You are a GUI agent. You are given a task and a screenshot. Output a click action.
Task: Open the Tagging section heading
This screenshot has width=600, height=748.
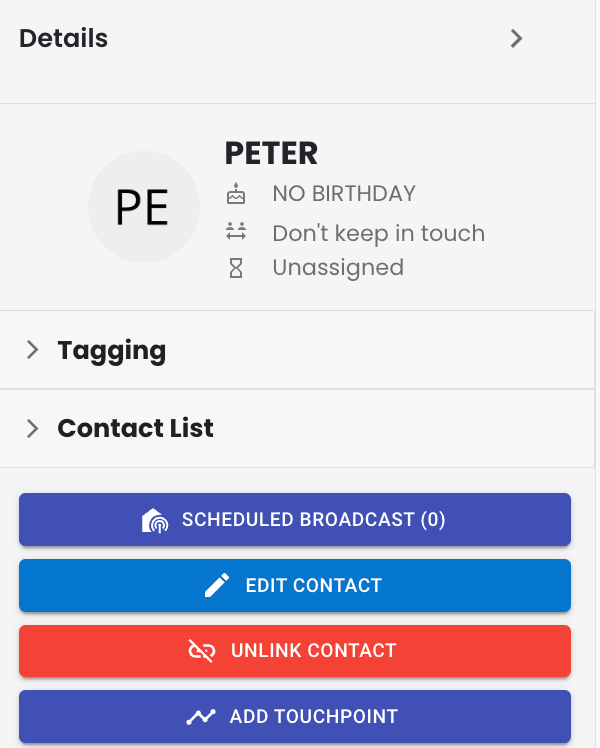click(112, 351)
